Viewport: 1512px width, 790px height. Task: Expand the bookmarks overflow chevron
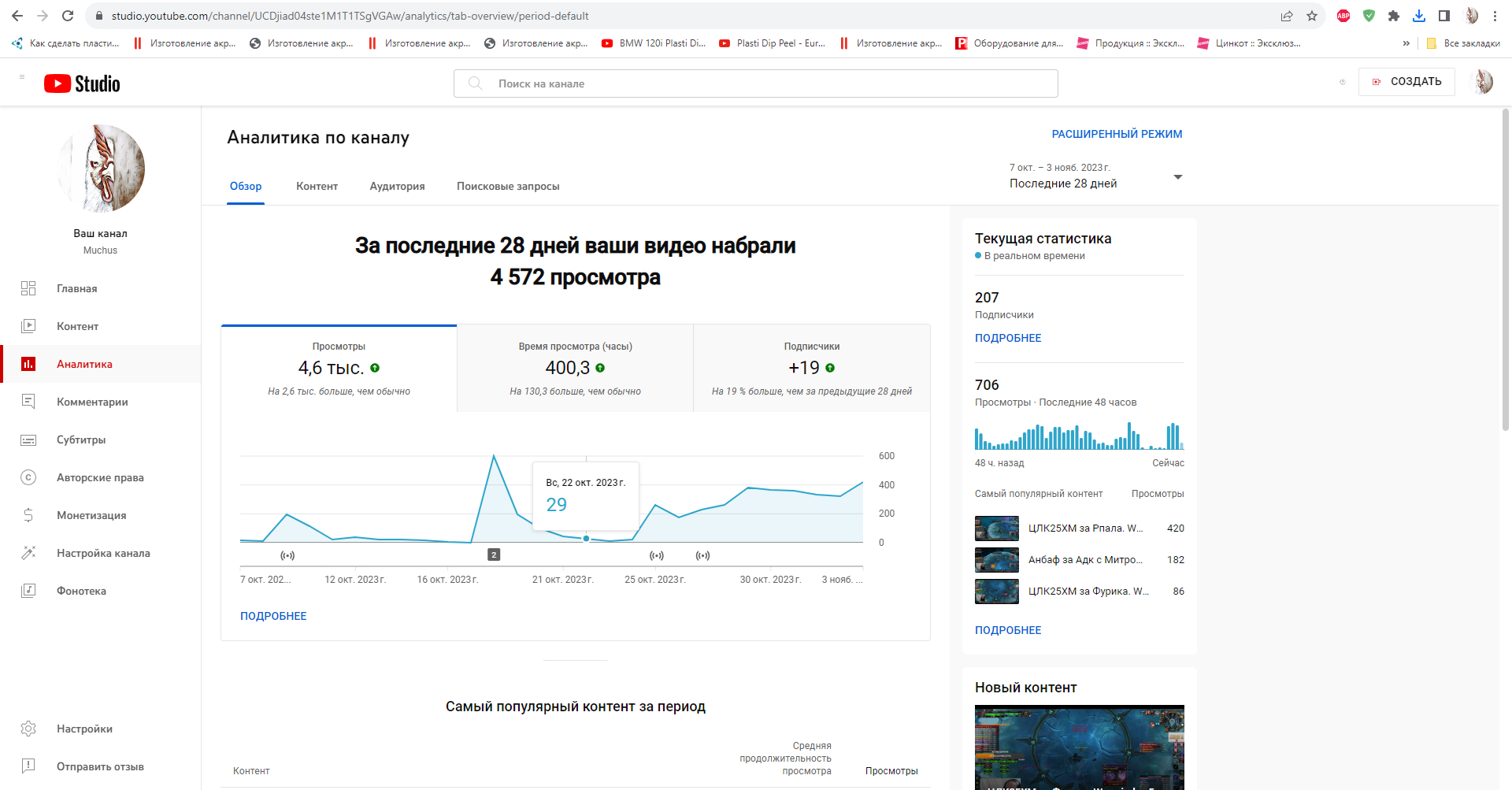pos(1406,43)
